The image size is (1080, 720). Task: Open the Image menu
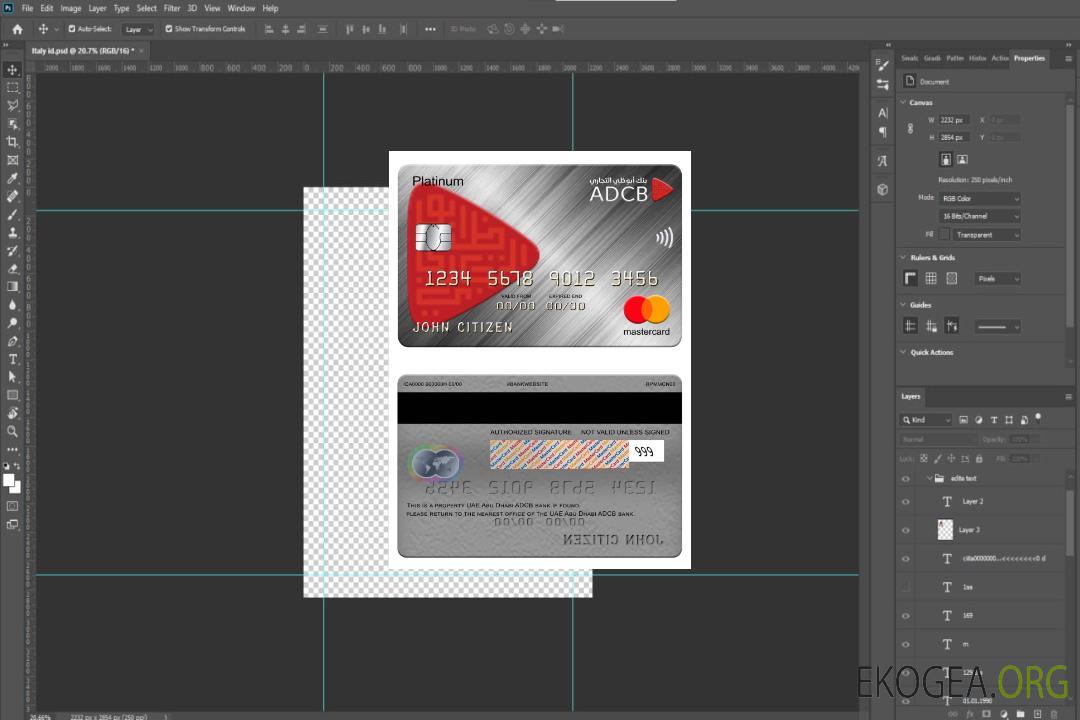[x=70, y=8]
